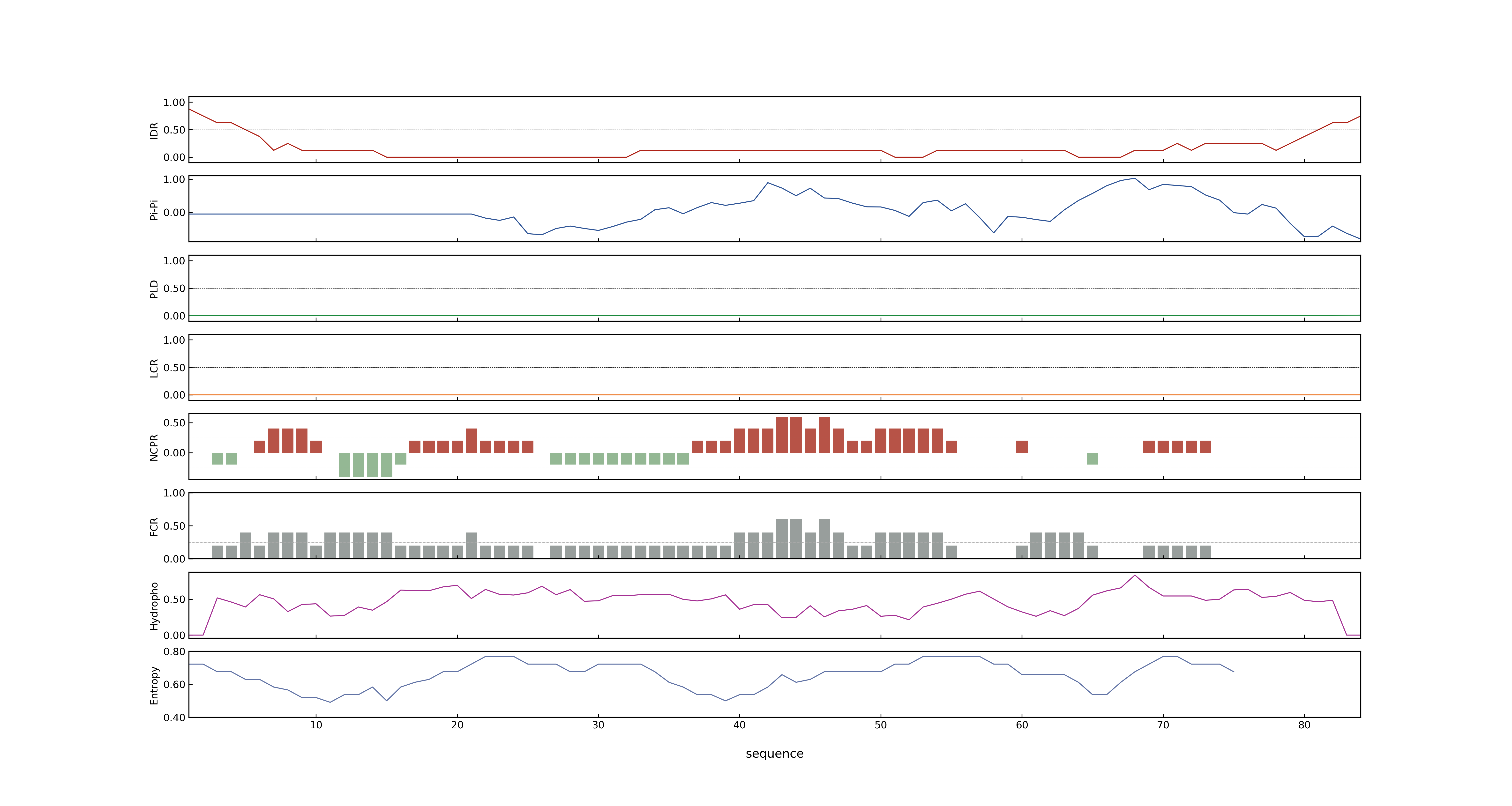Click isolated green NCPR bar at position 65

[x=1092, y=459]
